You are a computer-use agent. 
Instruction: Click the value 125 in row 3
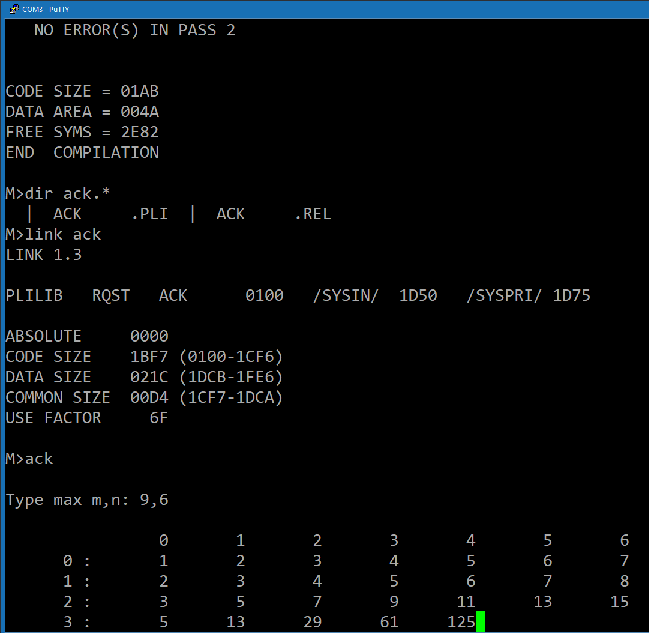click(x=461, y=622)
